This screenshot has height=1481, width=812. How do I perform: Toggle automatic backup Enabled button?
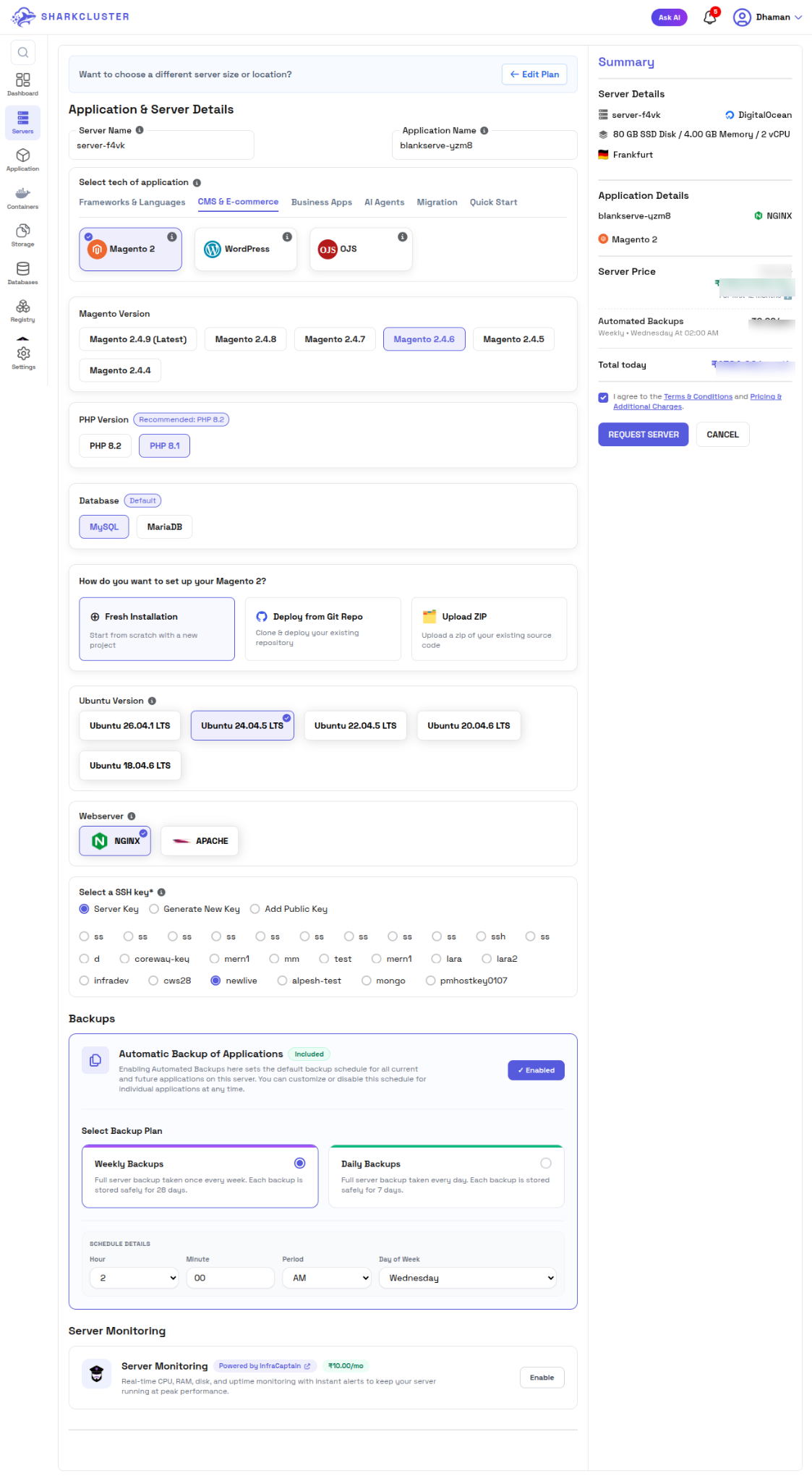[537, 1070]
